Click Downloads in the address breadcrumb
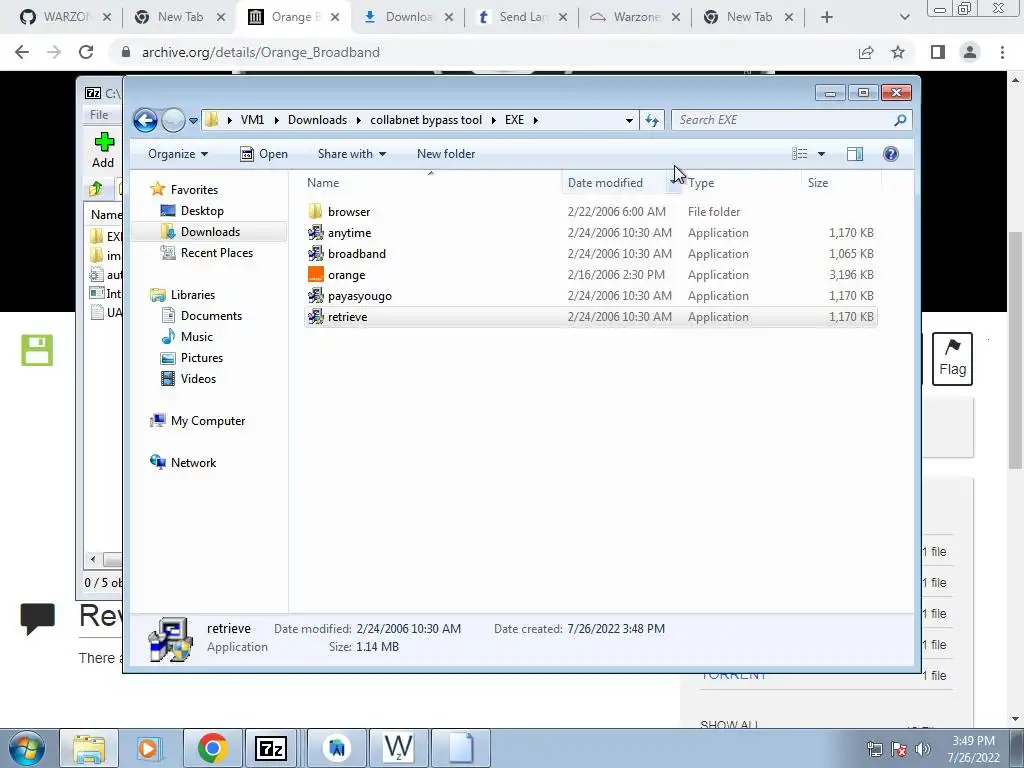Image resolution: width=1024 pixels, height=768 pixels. point(317,120)
